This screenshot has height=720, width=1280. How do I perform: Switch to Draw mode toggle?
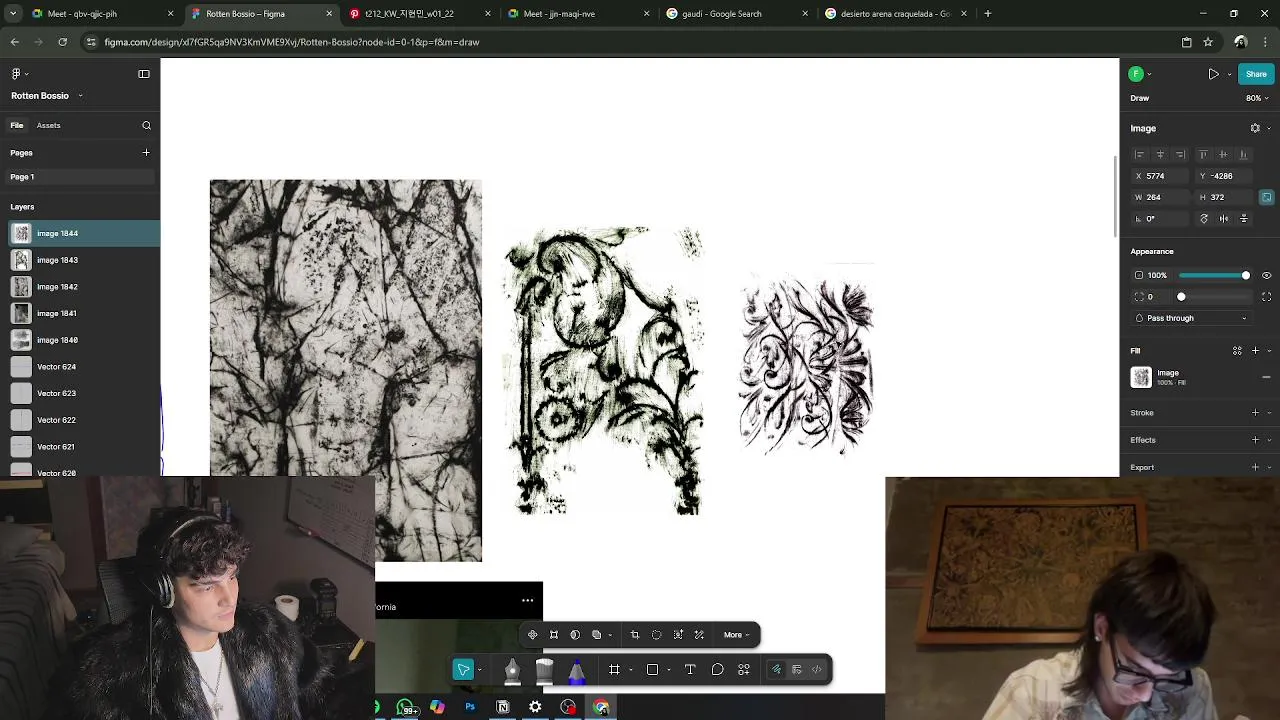776,670
